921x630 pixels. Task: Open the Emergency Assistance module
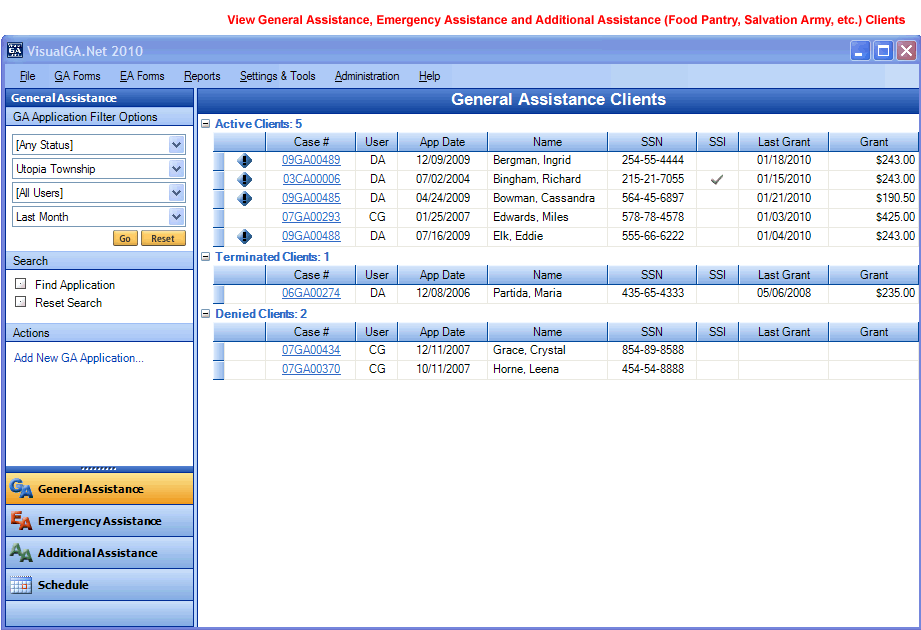coord(97,520)
